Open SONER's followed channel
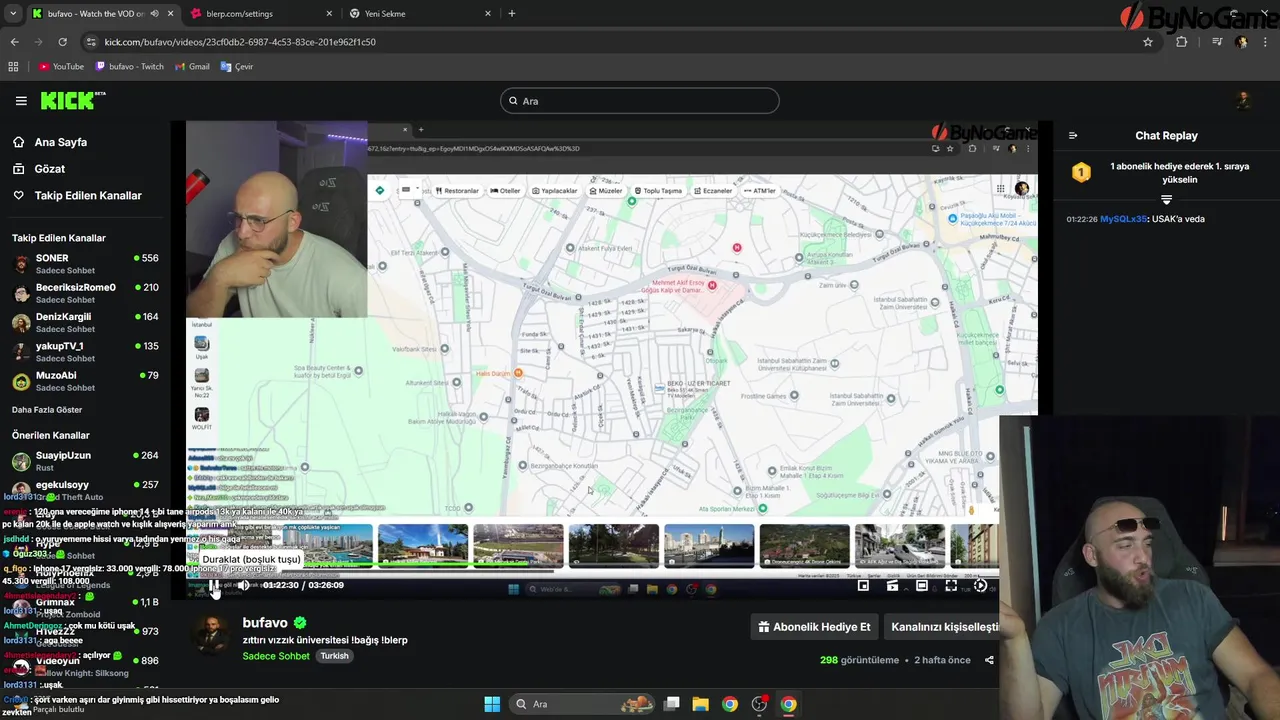This screenshot has height=720, width=1280. click(x=85, y=264)
